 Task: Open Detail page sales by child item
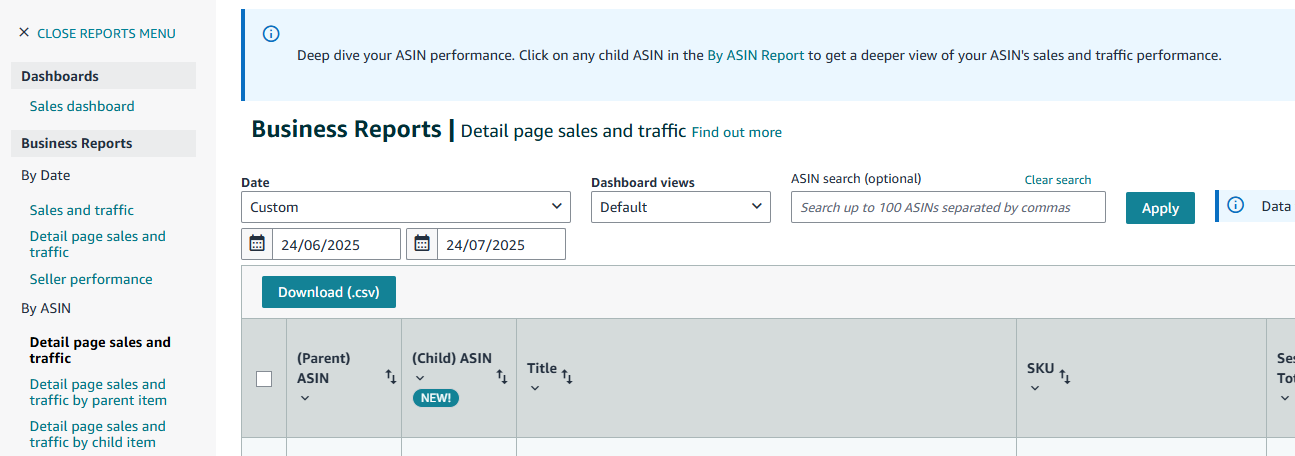[x=98, y=434]
